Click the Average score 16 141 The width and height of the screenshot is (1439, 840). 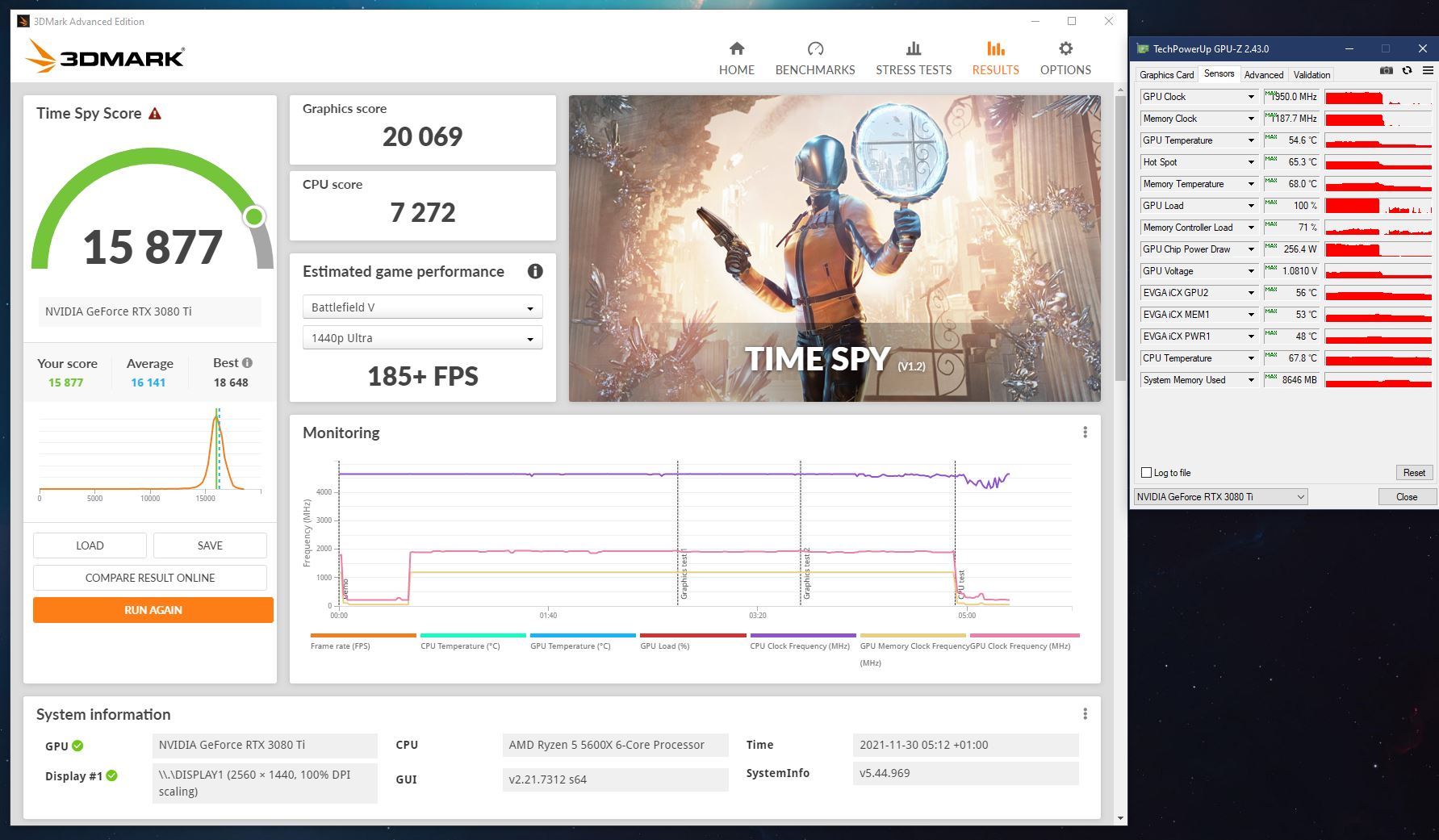pos(149,382)
